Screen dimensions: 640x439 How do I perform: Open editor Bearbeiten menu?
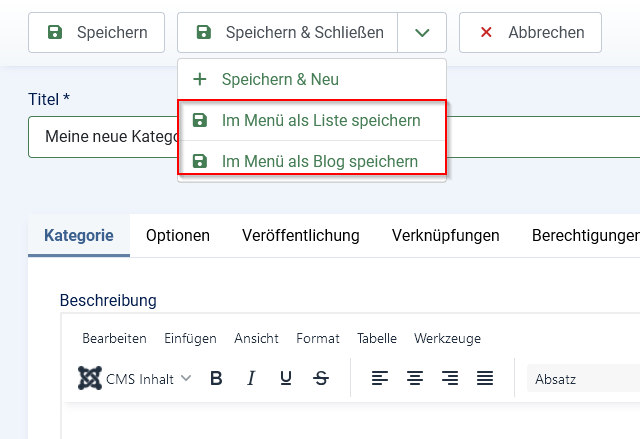click(114, 338)
